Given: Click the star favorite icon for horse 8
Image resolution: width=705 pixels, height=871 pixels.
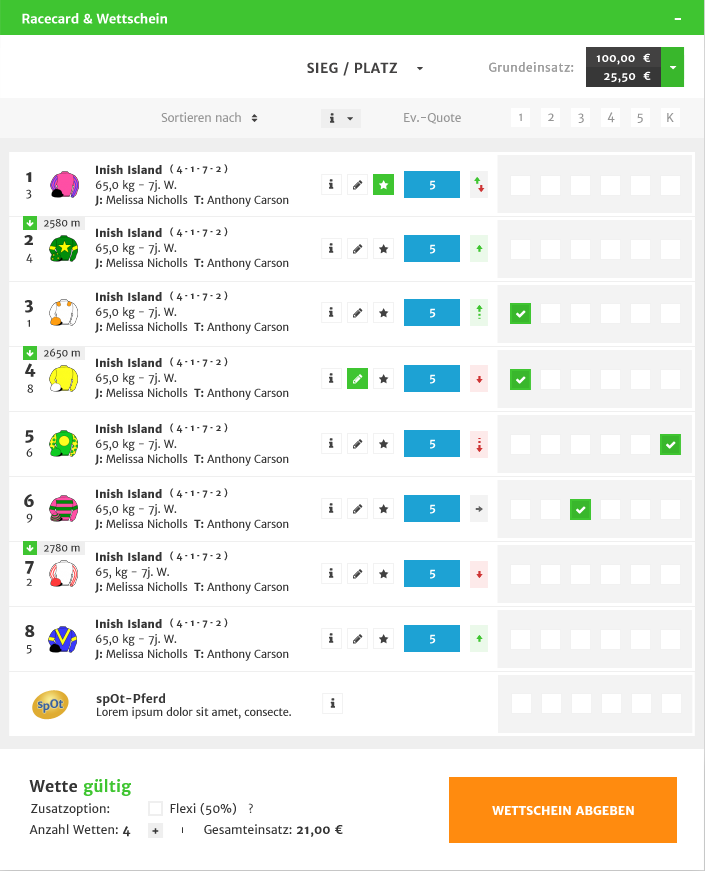Looking at the screenshot, I should click(383, 639).
